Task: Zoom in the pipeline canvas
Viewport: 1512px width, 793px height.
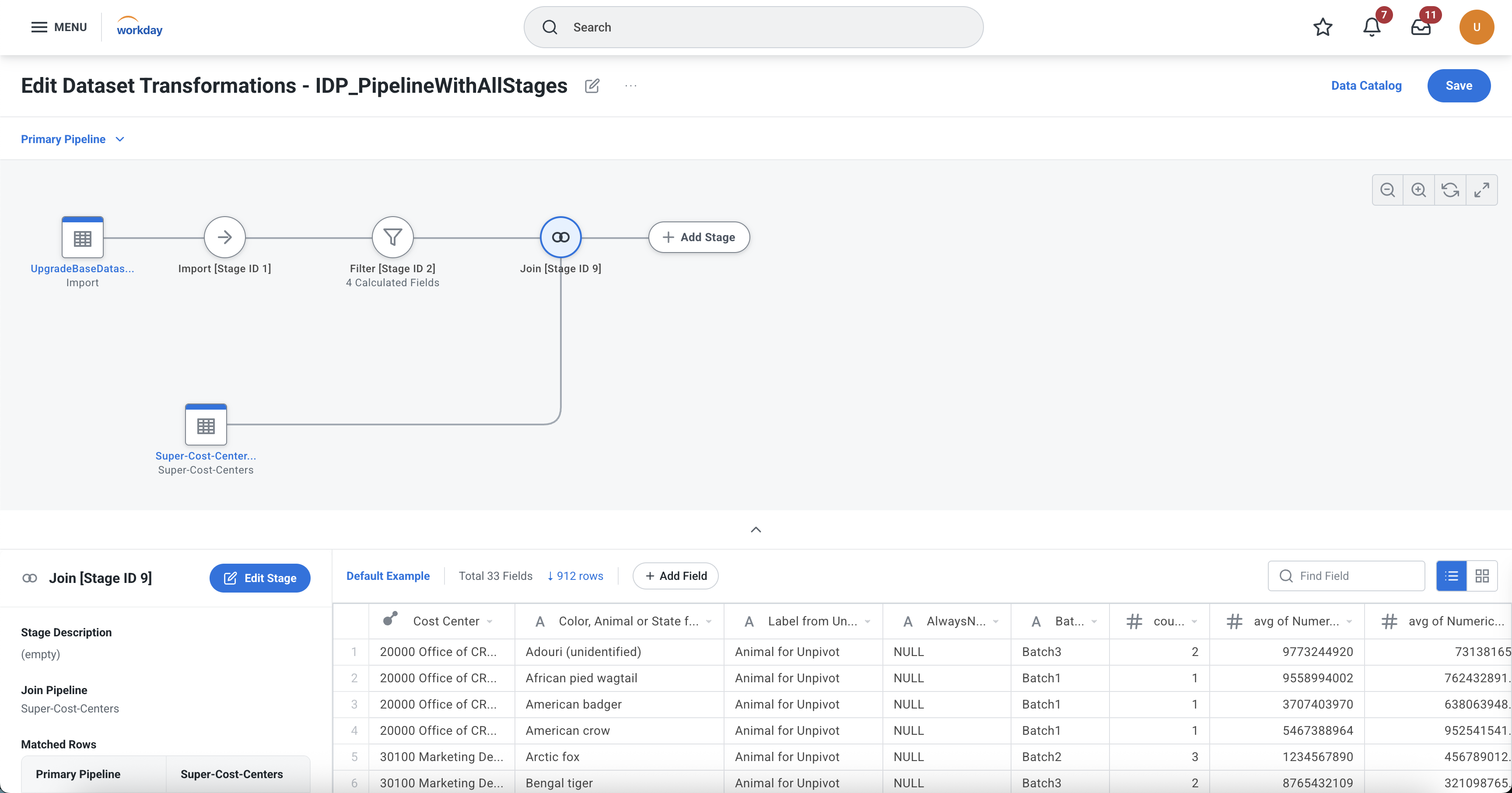Action: [1419, 190]
